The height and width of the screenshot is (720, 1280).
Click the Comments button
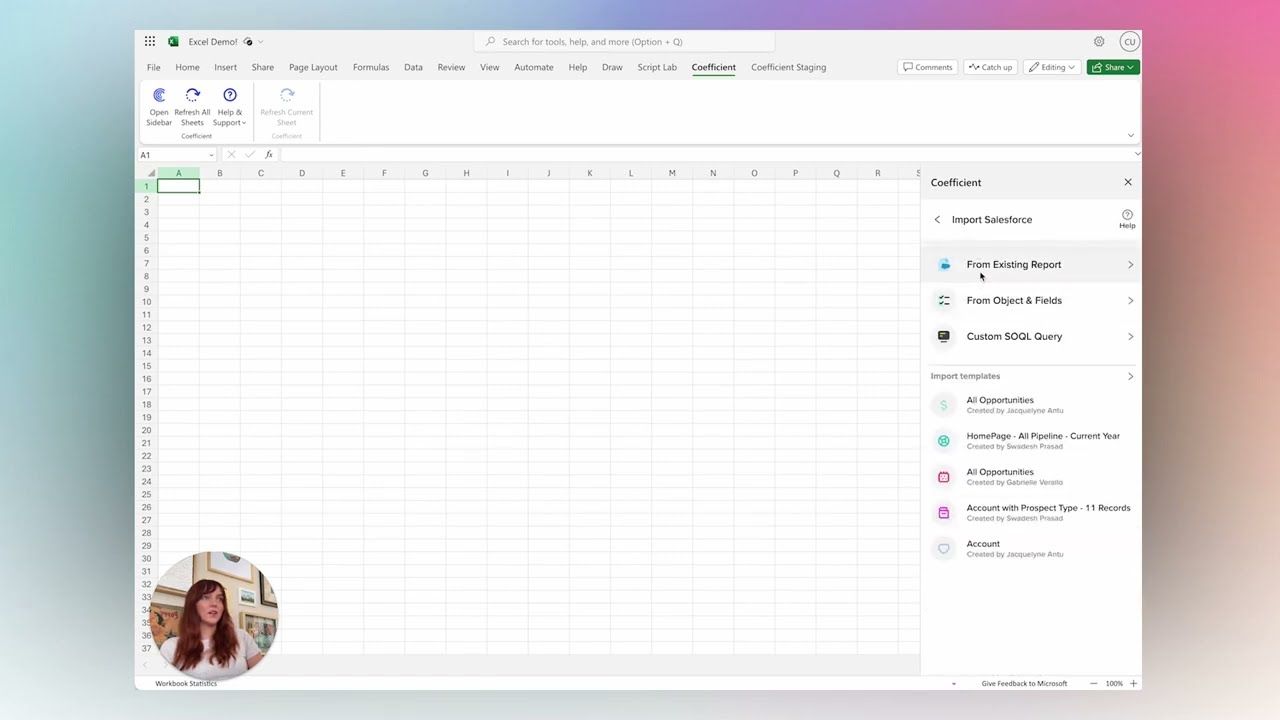point(928,67)
